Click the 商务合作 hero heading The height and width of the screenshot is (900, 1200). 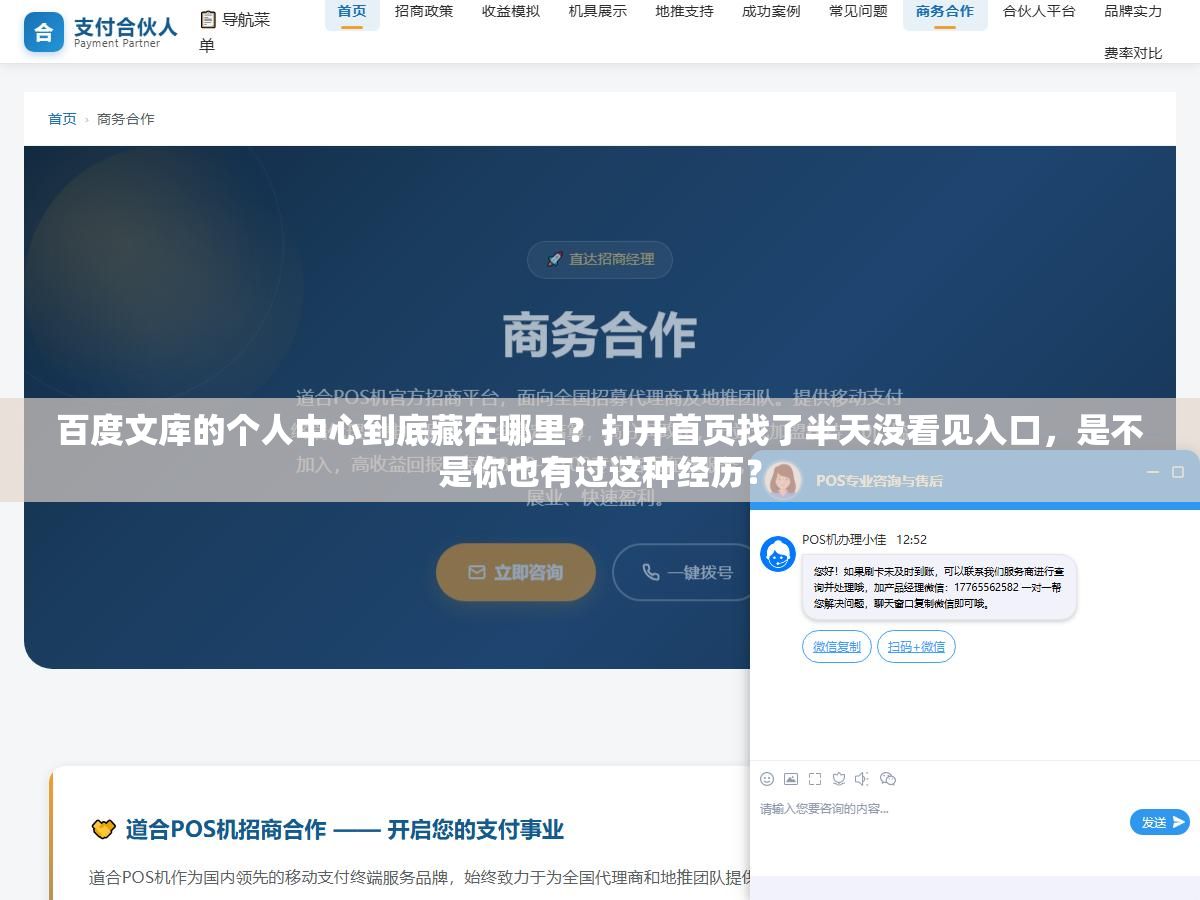tap(600, 335)
